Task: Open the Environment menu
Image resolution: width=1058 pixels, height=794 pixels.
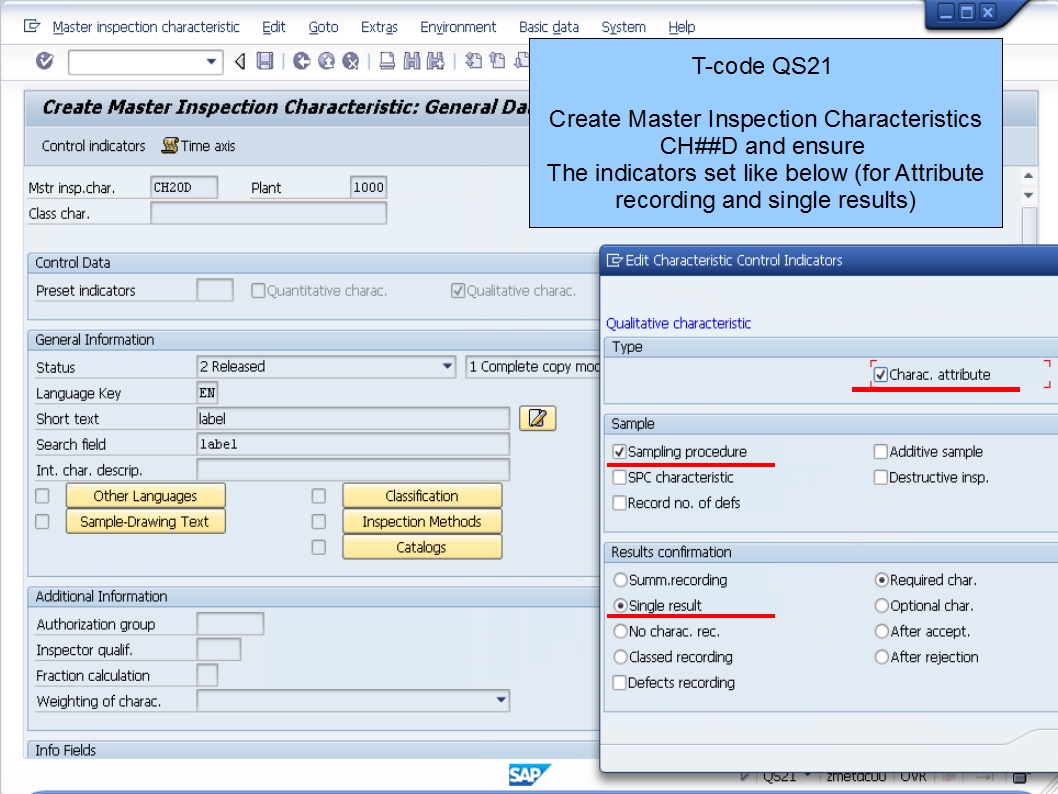Action: 458,27
